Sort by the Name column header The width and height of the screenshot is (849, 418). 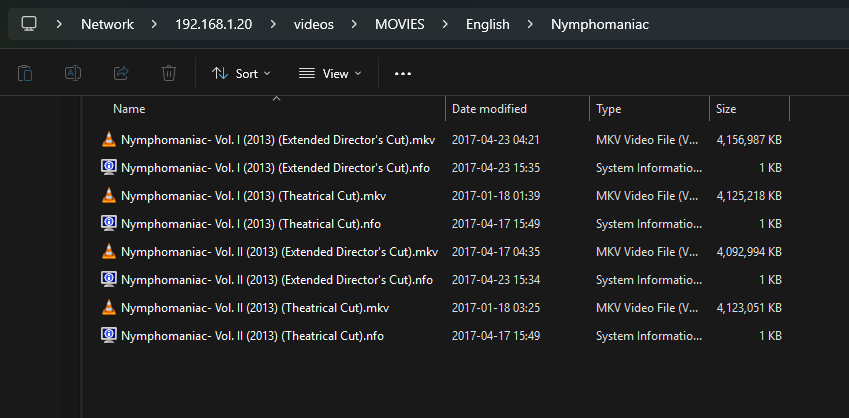pyautogui.click(x=129, y=109)
